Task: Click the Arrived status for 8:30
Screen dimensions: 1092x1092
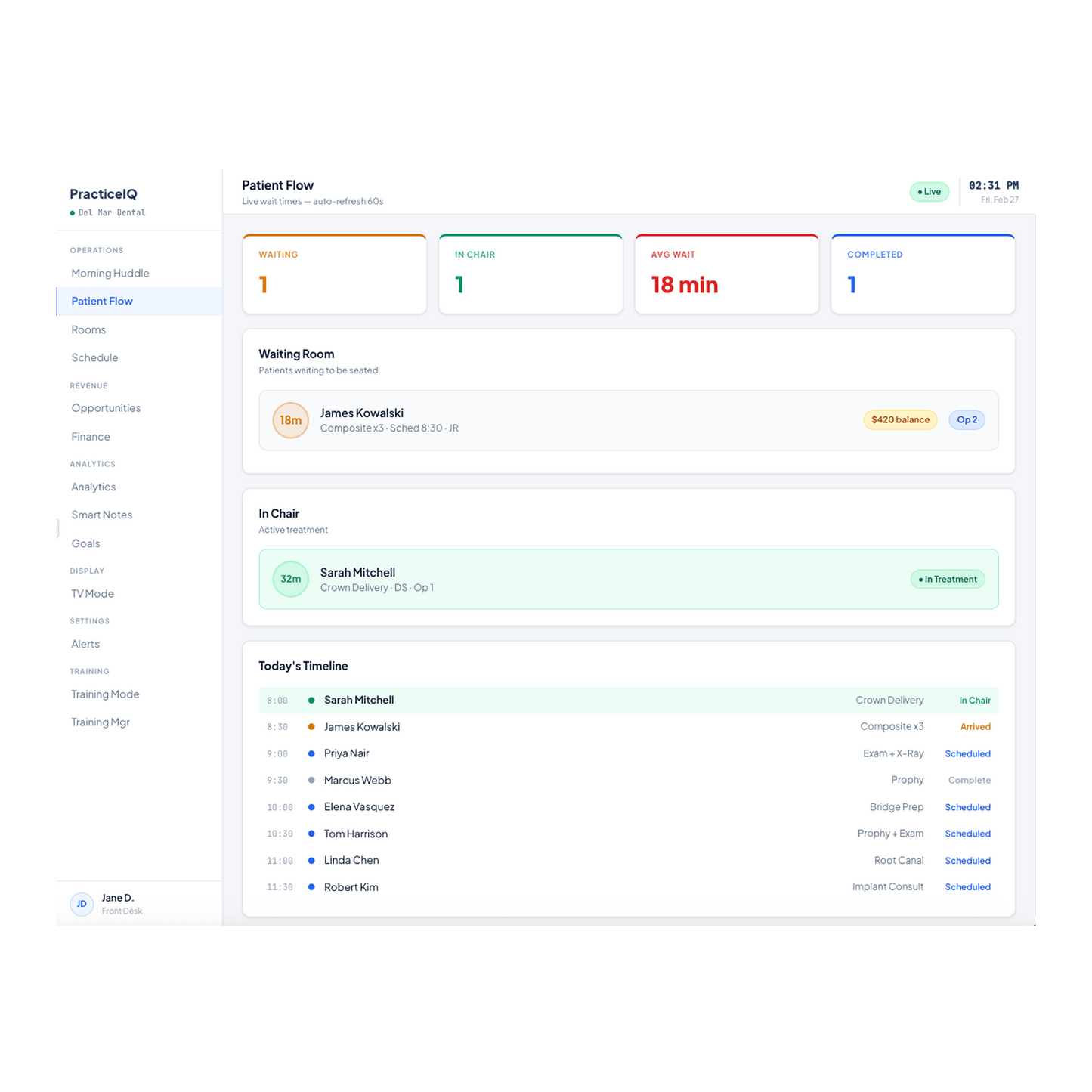Action: [976, 727]
